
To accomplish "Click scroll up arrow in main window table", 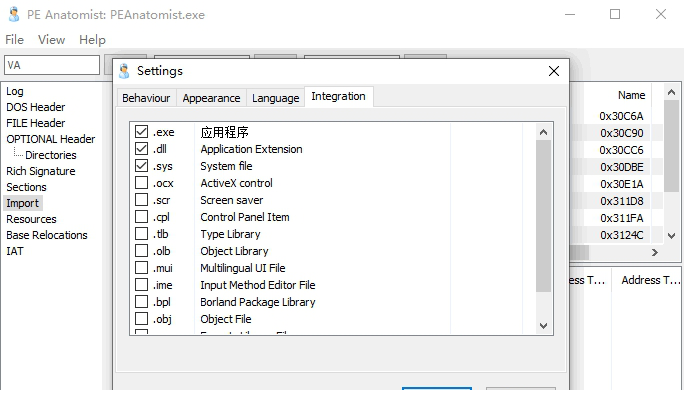I will (671, 92).
